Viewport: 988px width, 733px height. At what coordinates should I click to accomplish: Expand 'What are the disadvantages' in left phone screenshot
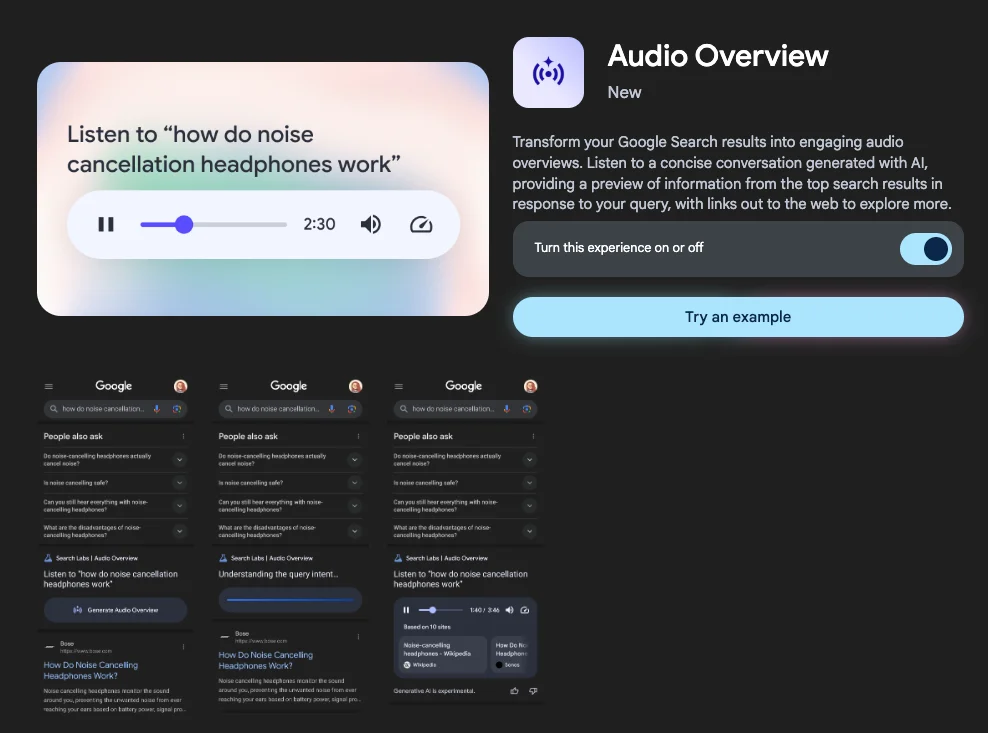tap(180, 531)
